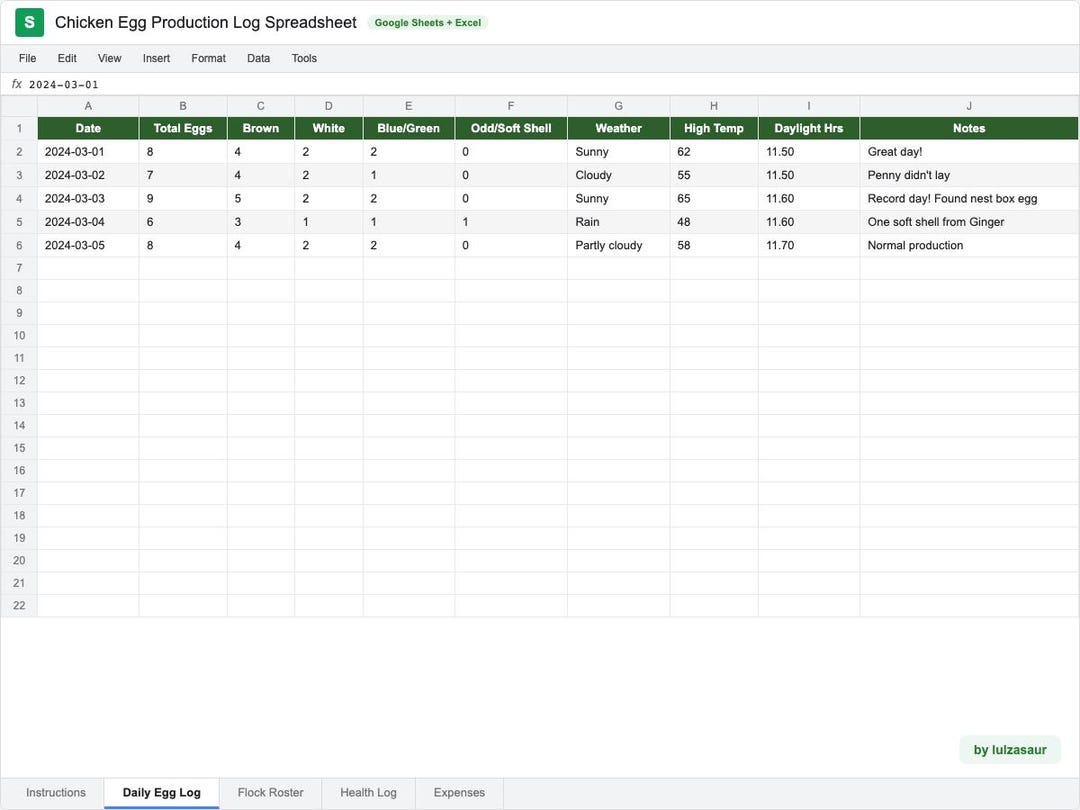Open the Expenses sheet tab
1080x810 pixels.
pyautogui.click(x=459, y=793)
